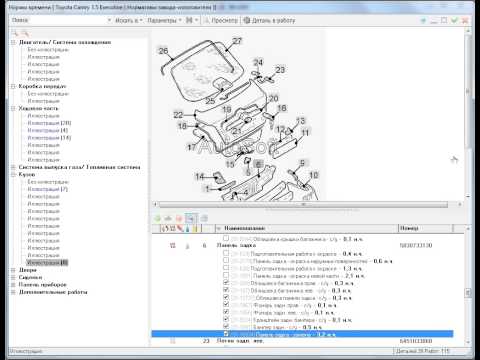Check the first preparatory works 0,4 н.ч. box

coord(226,253)
